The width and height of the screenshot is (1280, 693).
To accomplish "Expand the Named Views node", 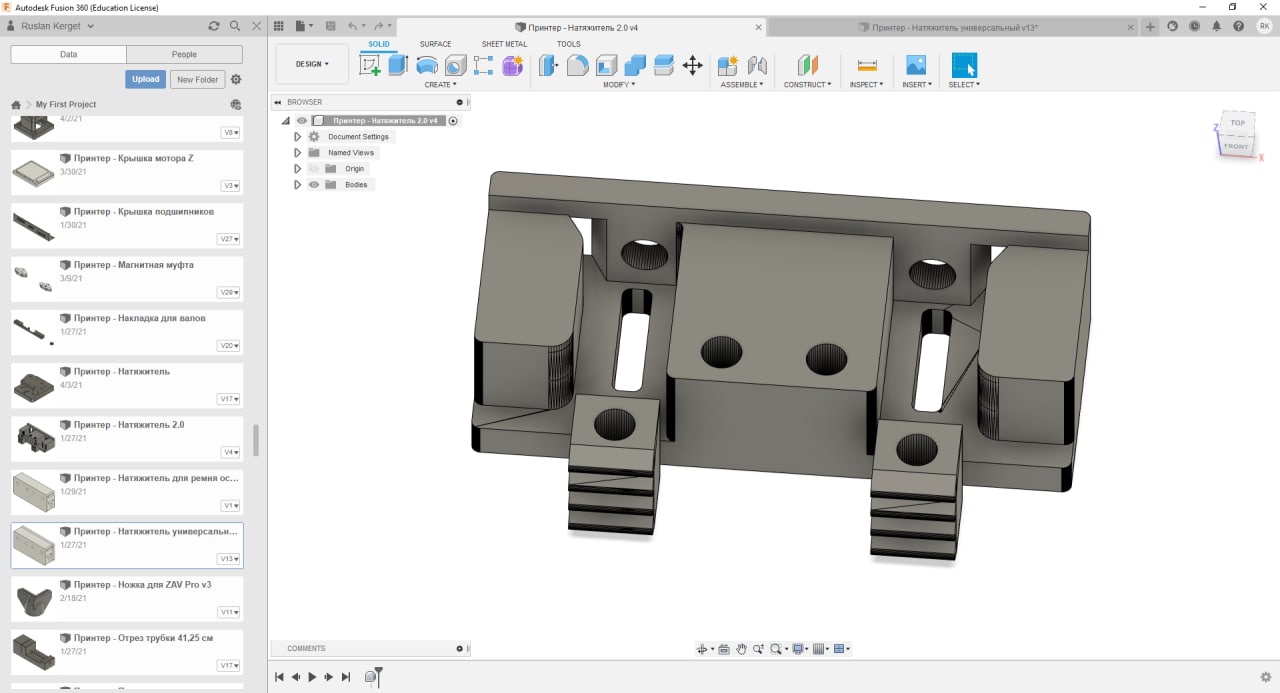I will (297, 153).
